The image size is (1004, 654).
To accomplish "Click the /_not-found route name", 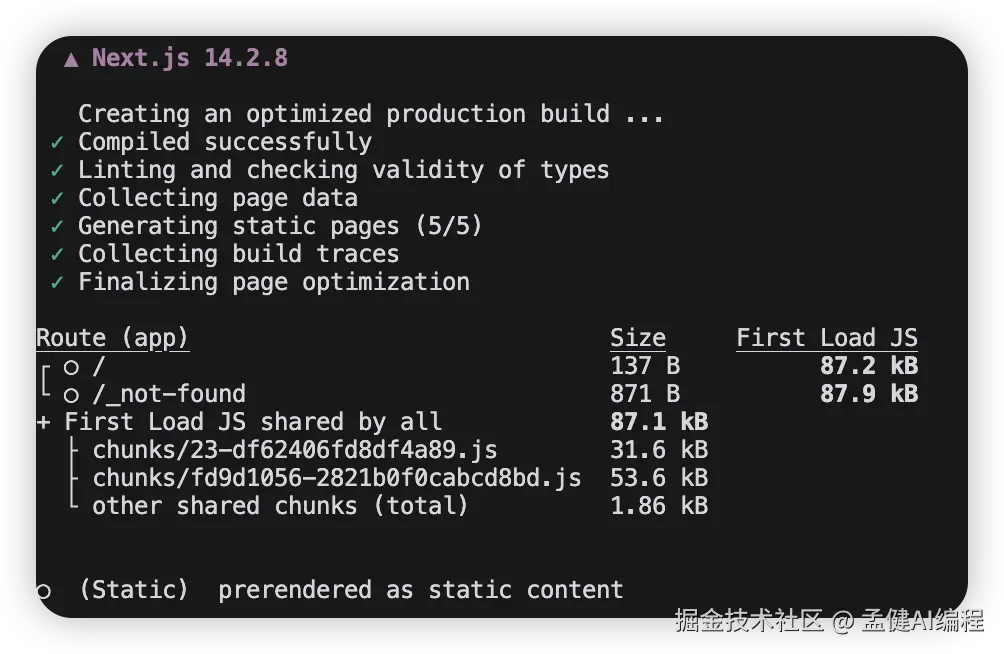I will click(x=168, y=394).
